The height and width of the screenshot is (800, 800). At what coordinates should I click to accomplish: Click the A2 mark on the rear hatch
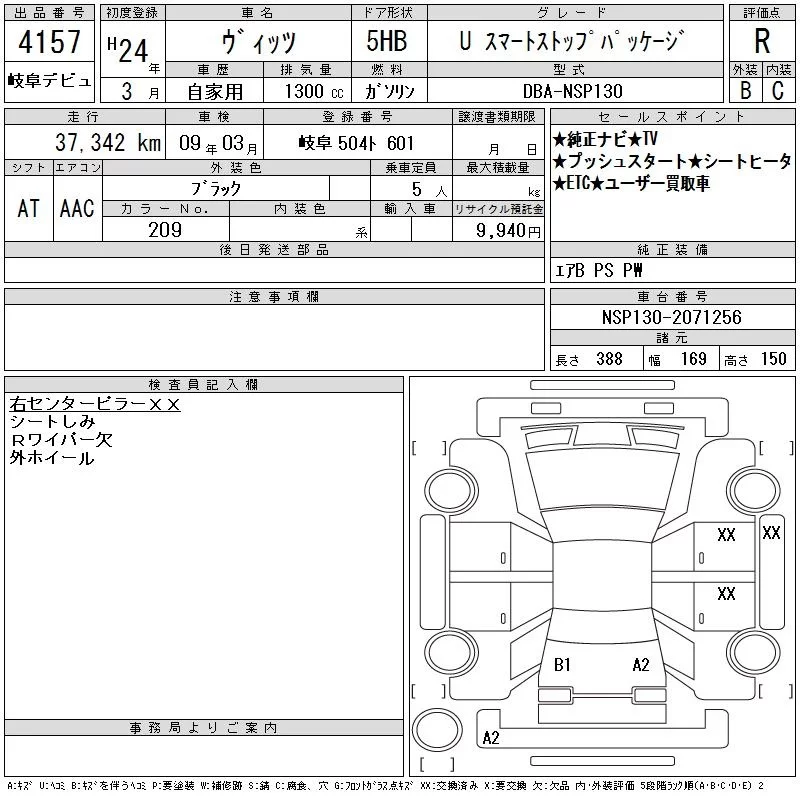click(641, 664)
